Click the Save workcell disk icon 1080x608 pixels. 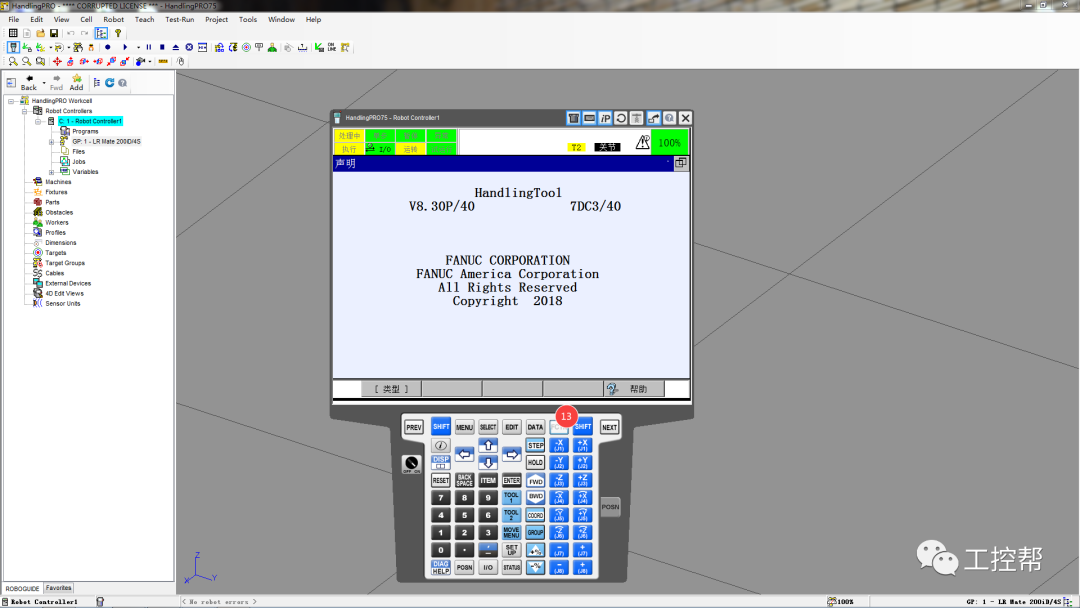point(54,33)
